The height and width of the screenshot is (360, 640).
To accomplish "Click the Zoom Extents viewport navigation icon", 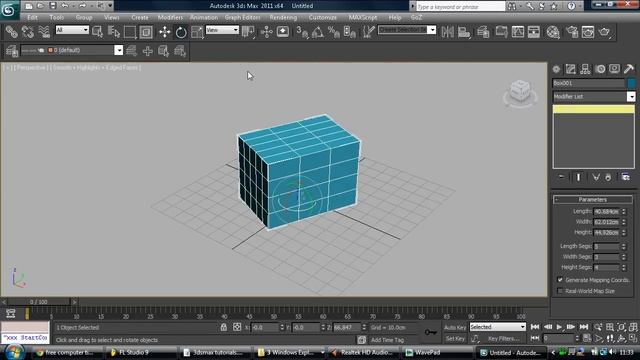I will pyautogui.click(x=622, y=327).
